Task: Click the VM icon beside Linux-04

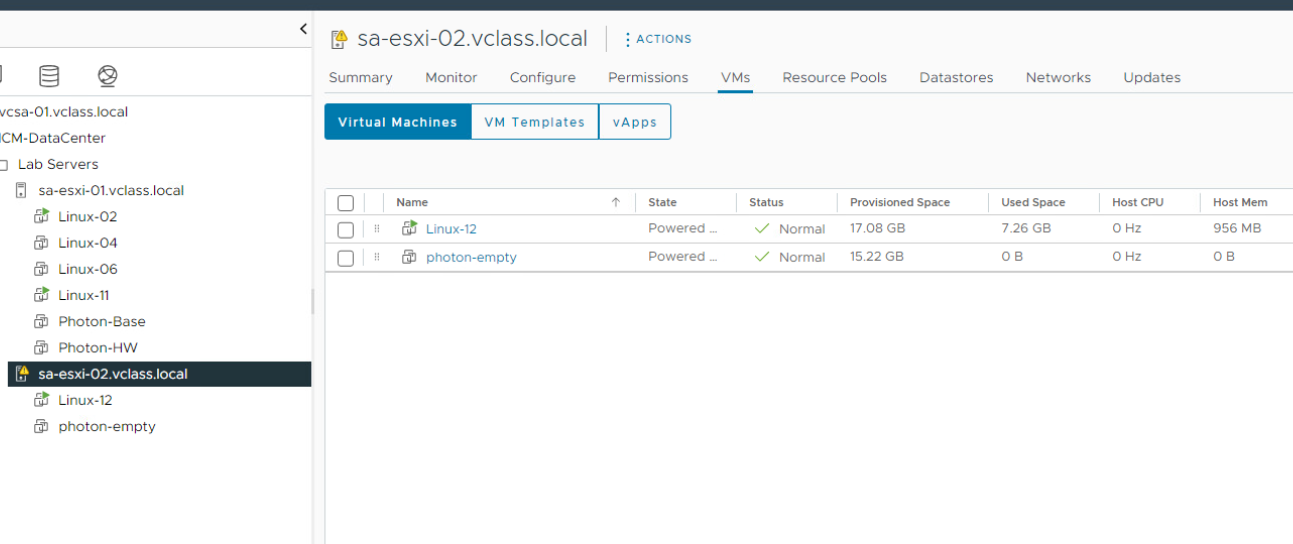Action: [41, 242]
